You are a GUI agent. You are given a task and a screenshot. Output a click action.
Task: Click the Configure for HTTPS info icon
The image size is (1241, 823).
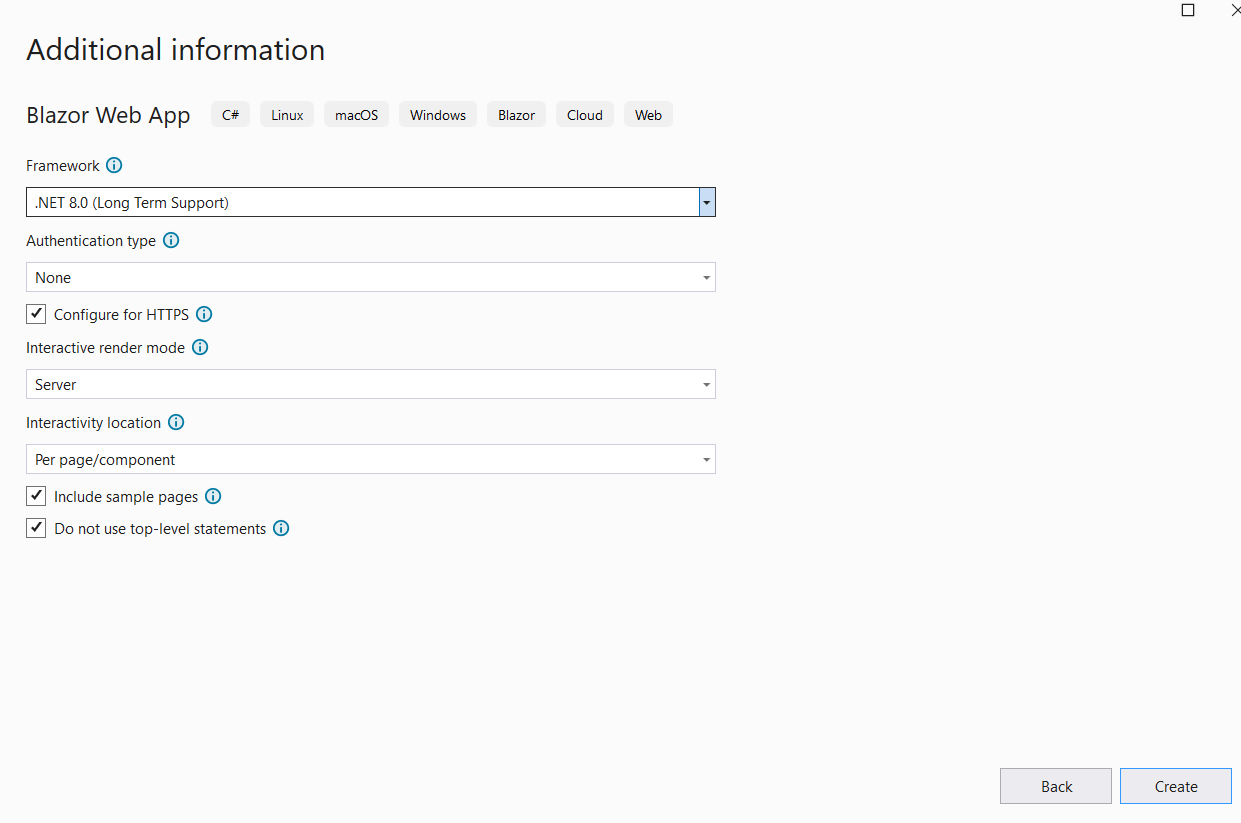click(x=204, y=314)
